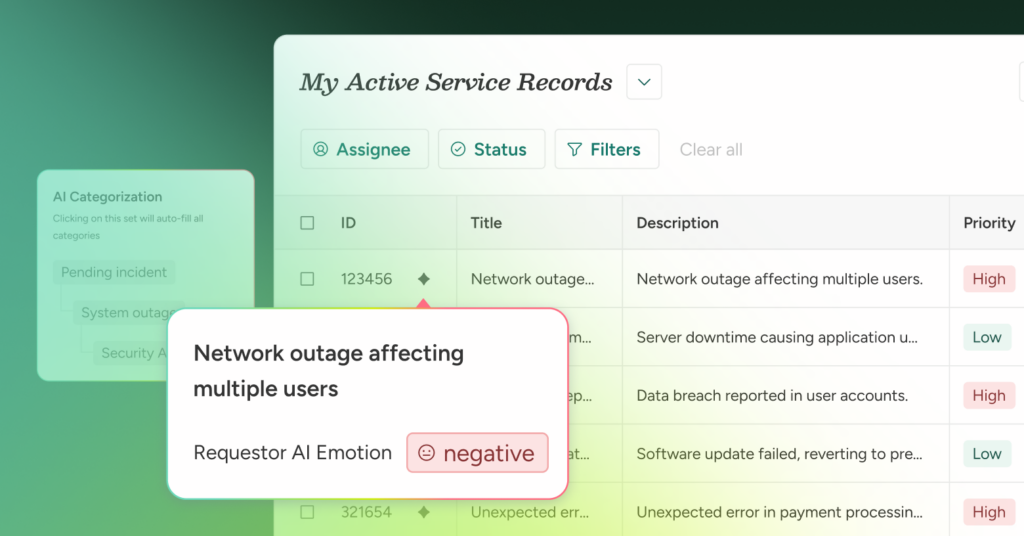This screenshot has height=536, width=1024.
Task: Open the Assignee filter dropdown
Action: click(x=364, y=149)
